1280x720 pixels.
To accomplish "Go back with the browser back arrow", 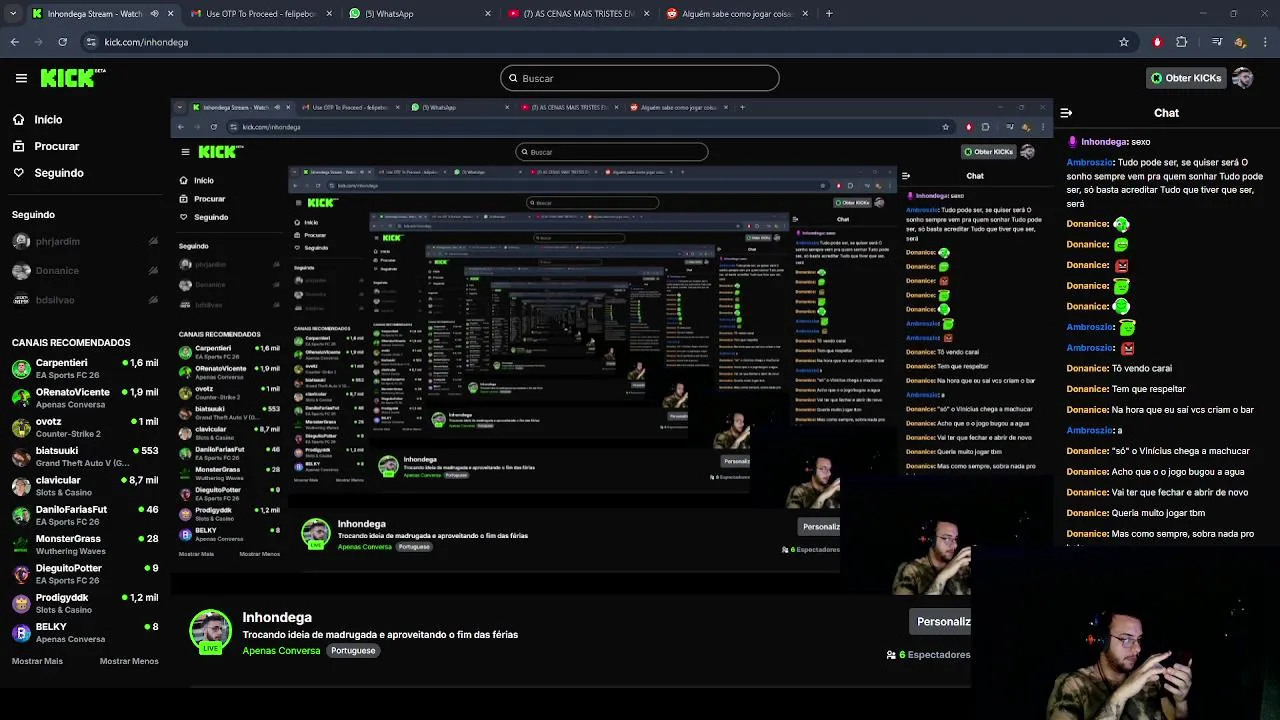I will click(x=15, y=42).
